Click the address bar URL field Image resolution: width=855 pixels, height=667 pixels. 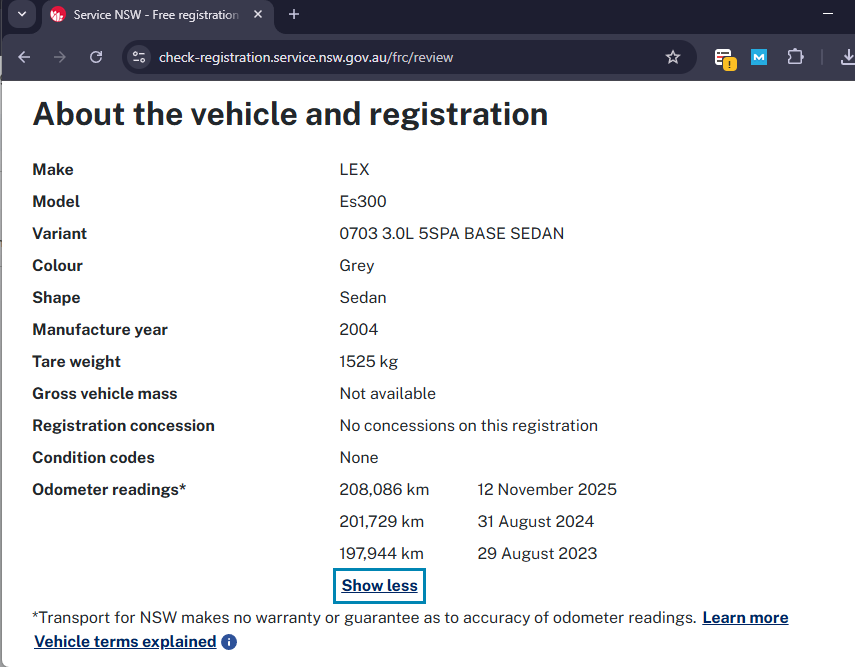click(400, 57)
